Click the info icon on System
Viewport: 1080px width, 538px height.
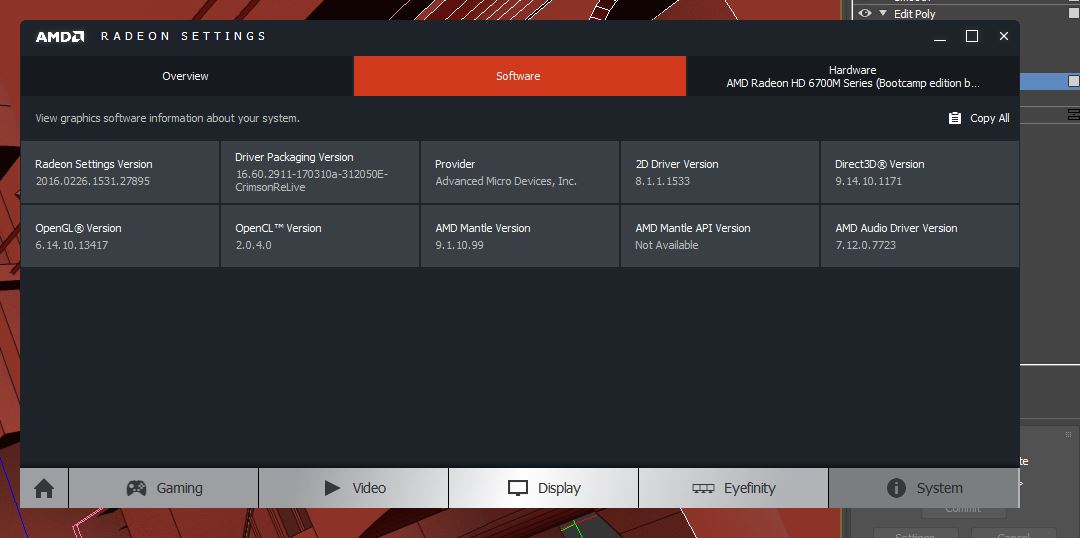[x=896, y=488]
